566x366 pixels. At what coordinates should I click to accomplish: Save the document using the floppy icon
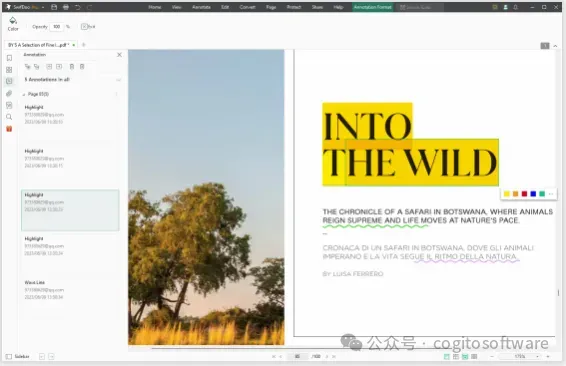click(54, 7)
